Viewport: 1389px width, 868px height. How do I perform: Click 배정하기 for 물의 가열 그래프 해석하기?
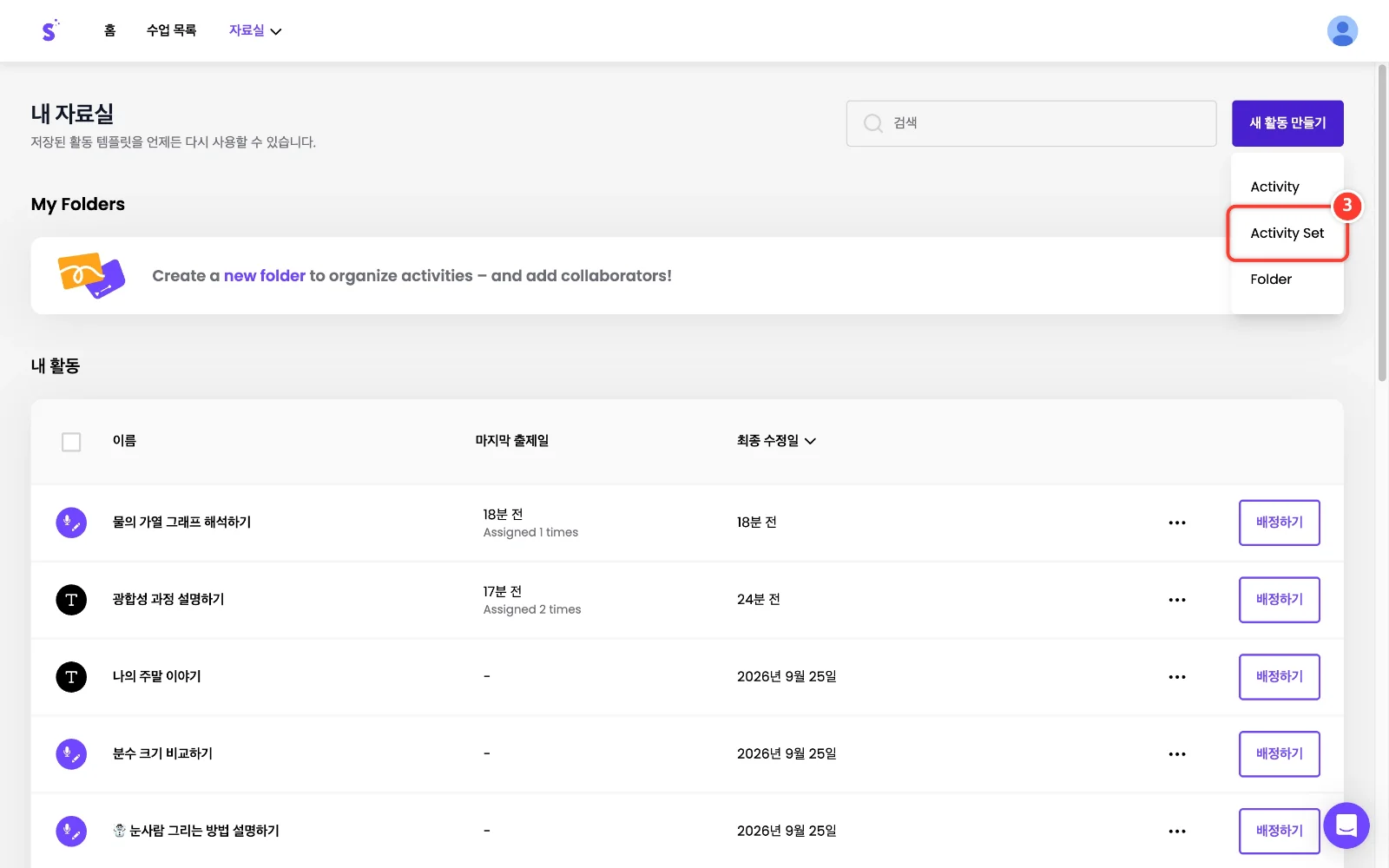coord(1280,523)
